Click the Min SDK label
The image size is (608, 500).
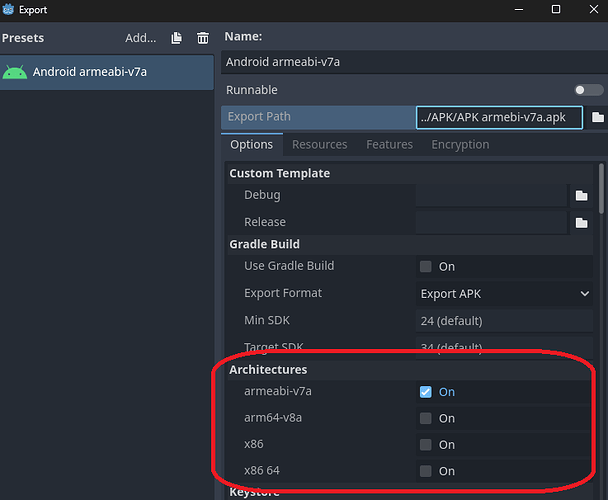[267, 320]
